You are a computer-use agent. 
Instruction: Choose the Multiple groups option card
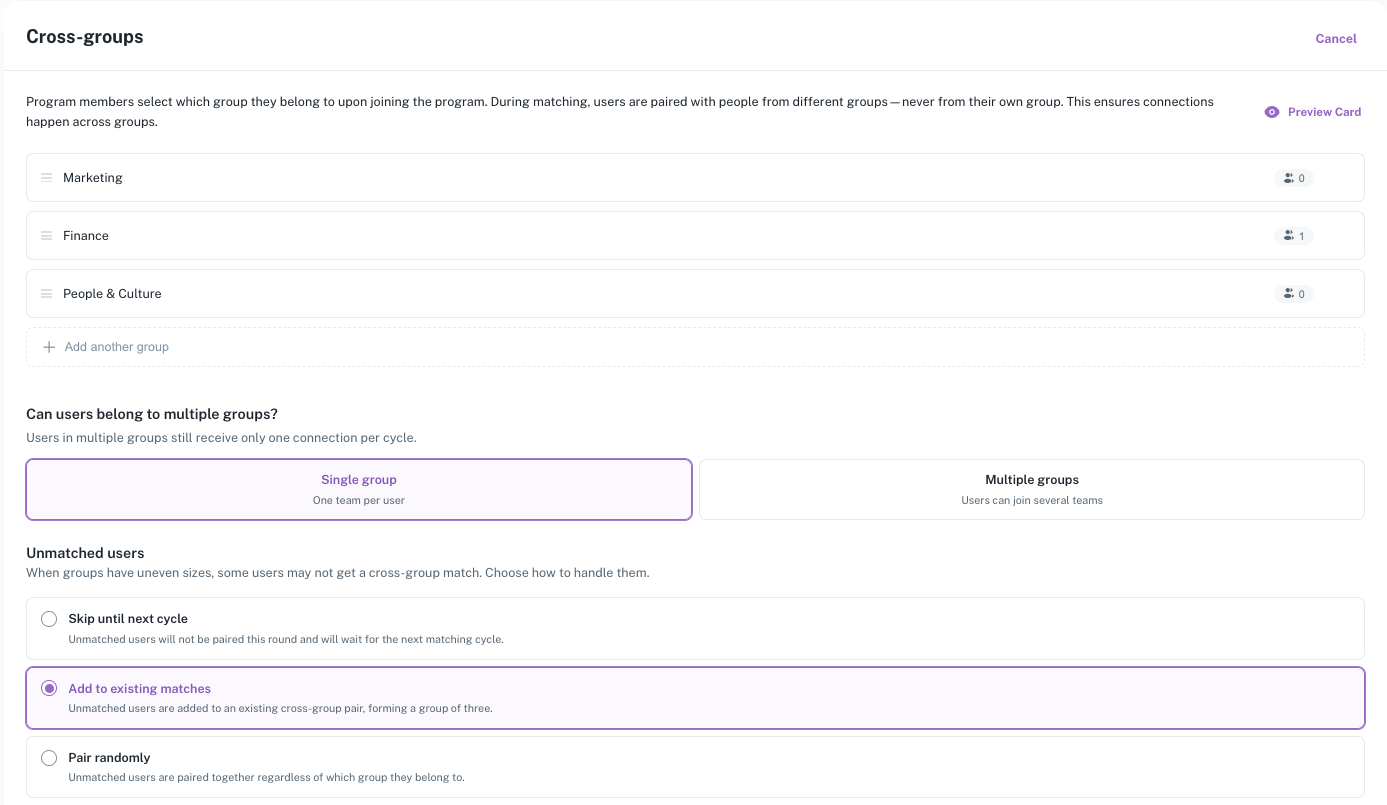(x=1032, y=490)
